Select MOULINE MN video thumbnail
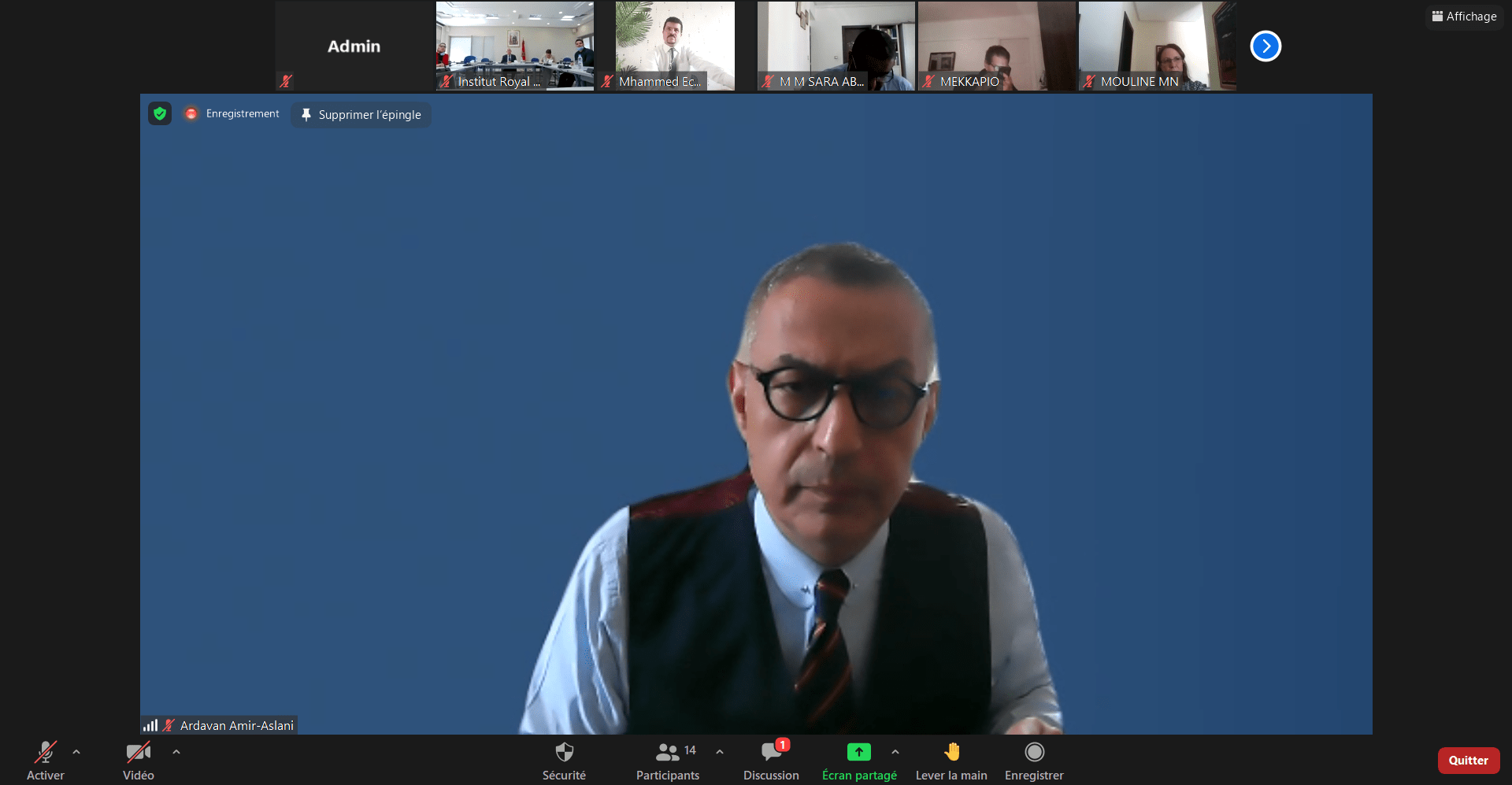 pos(1158,46)
